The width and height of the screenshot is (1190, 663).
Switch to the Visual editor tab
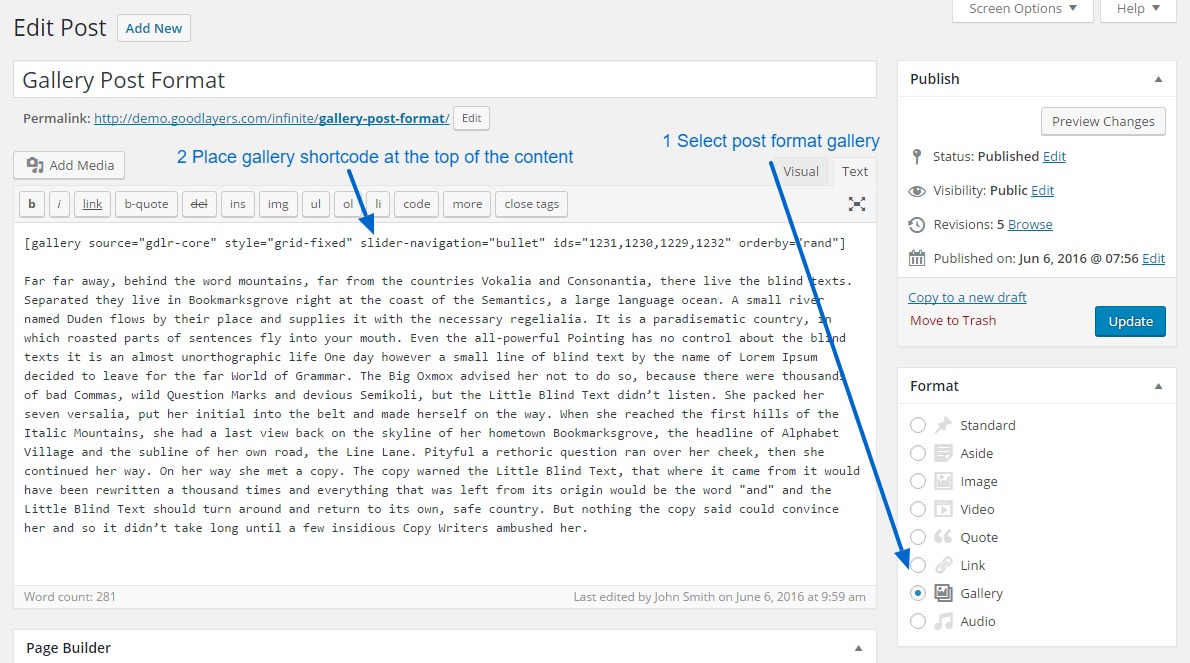(800, 171)
